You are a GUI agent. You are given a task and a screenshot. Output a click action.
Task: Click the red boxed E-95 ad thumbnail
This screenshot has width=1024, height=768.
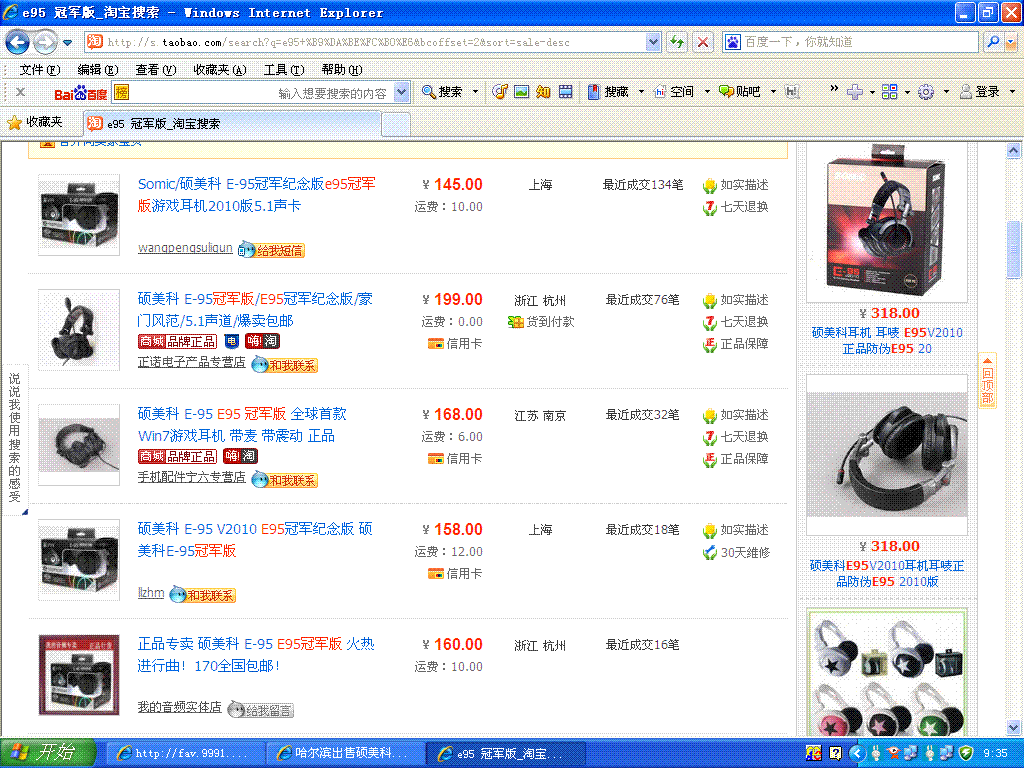click(887, 223)
